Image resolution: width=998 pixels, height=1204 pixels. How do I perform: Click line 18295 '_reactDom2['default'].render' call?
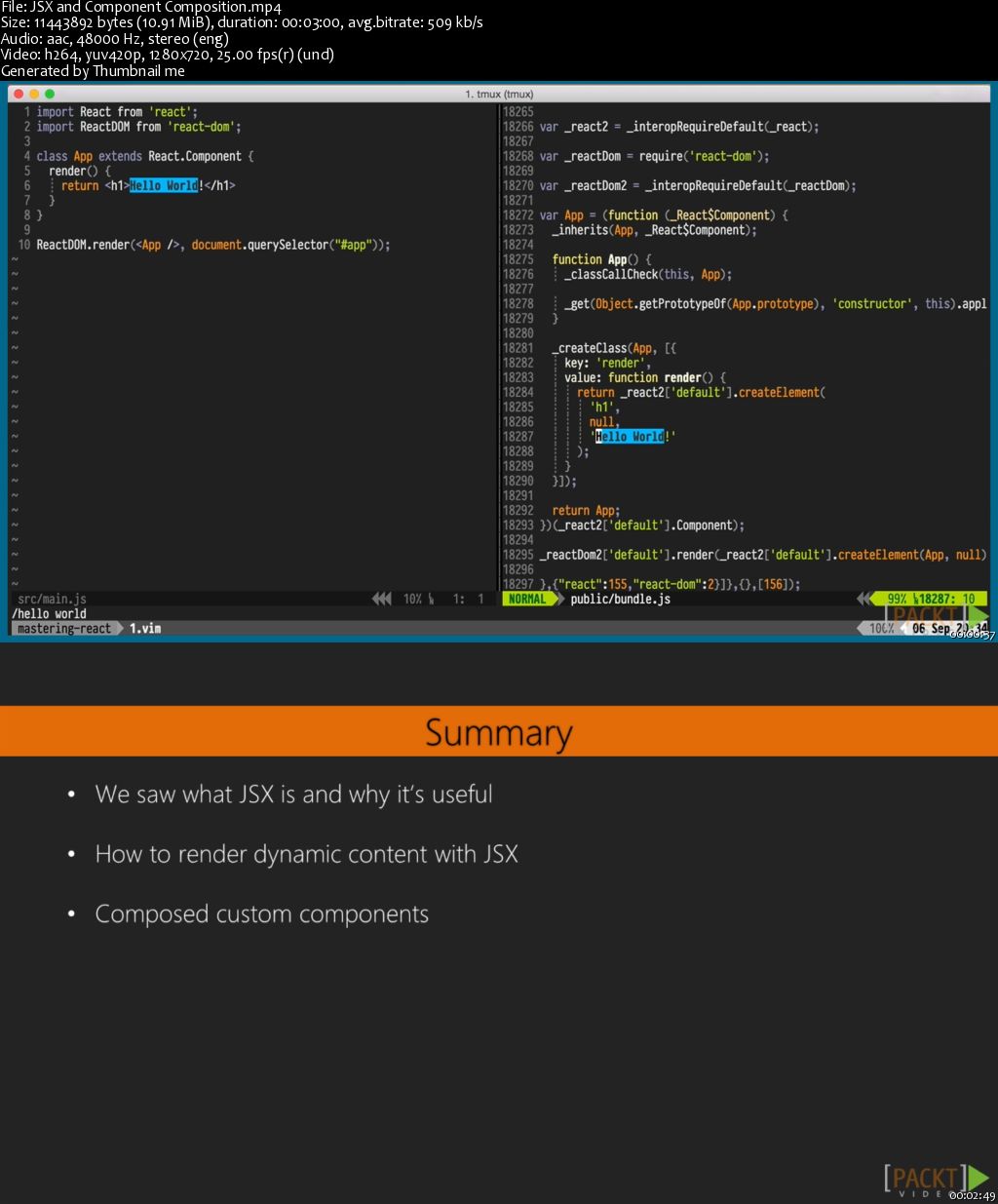[763, 555]
